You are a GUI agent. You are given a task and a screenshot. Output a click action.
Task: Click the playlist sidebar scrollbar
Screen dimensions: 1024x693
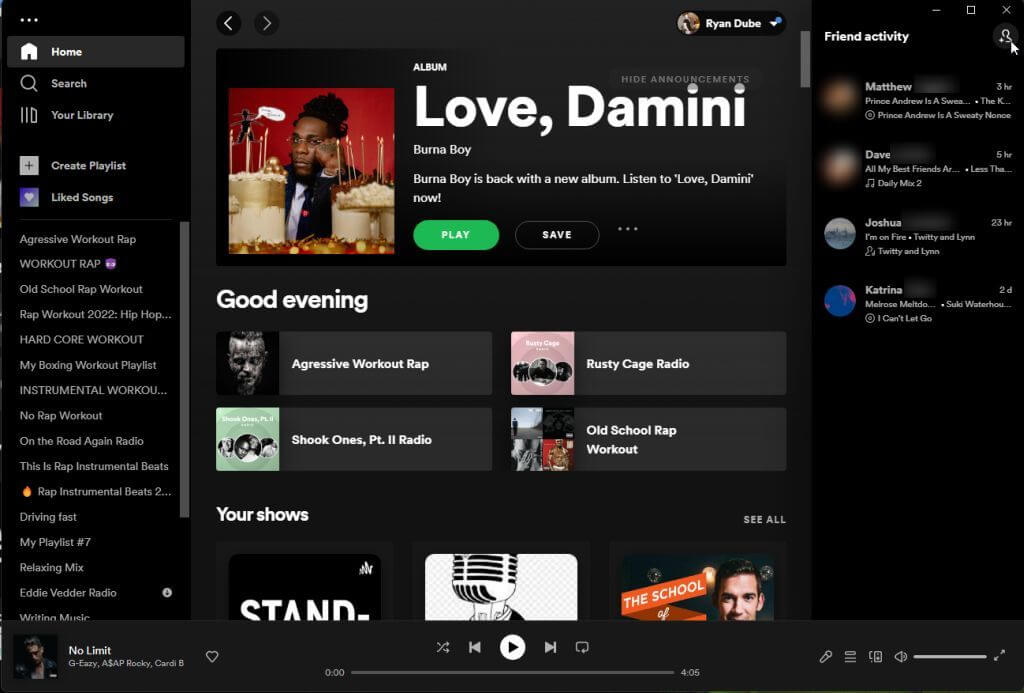pos(184,369)
